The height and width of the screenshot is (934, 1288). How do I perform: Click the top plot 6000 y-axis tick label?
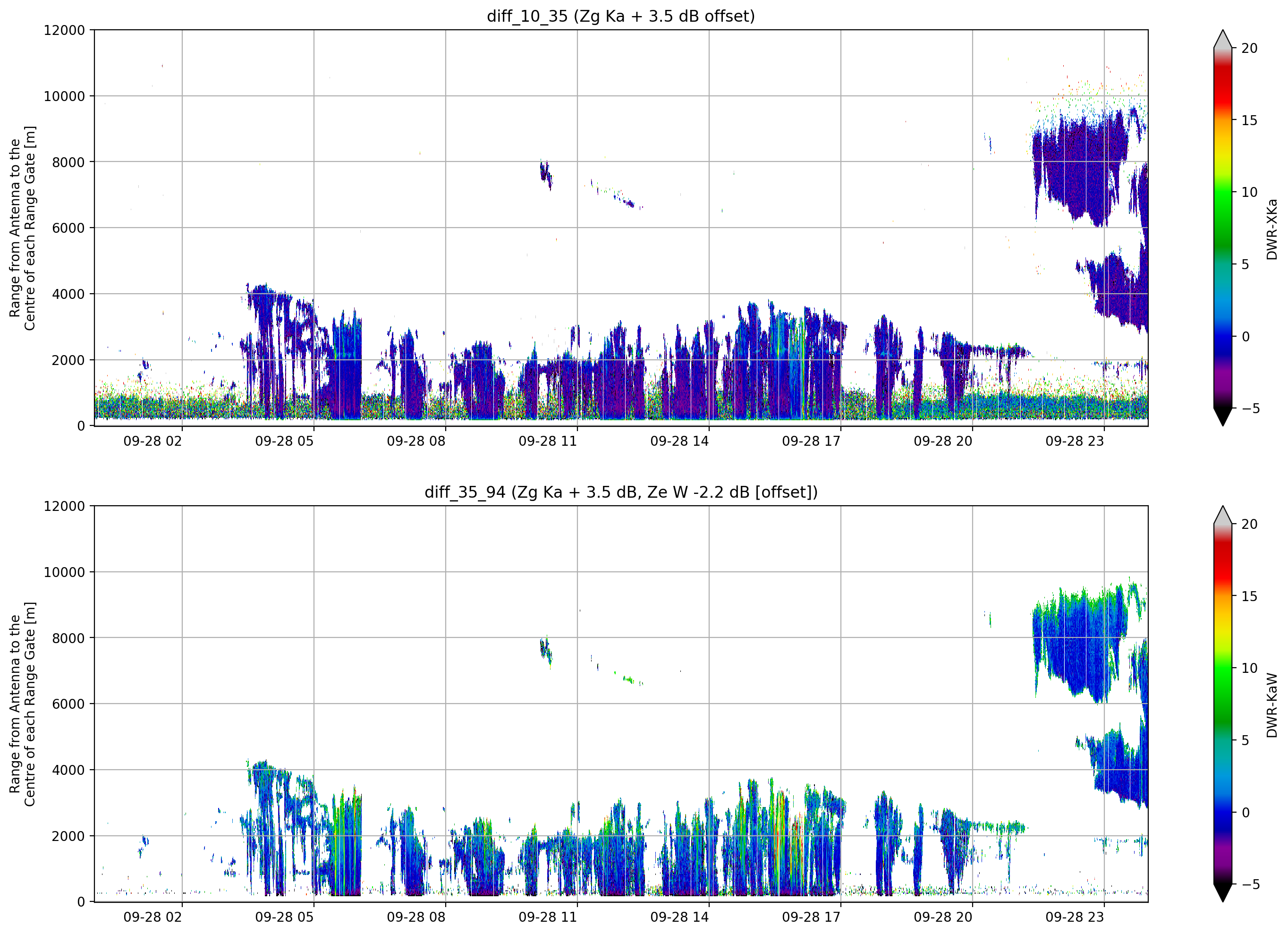click(68, 228)
